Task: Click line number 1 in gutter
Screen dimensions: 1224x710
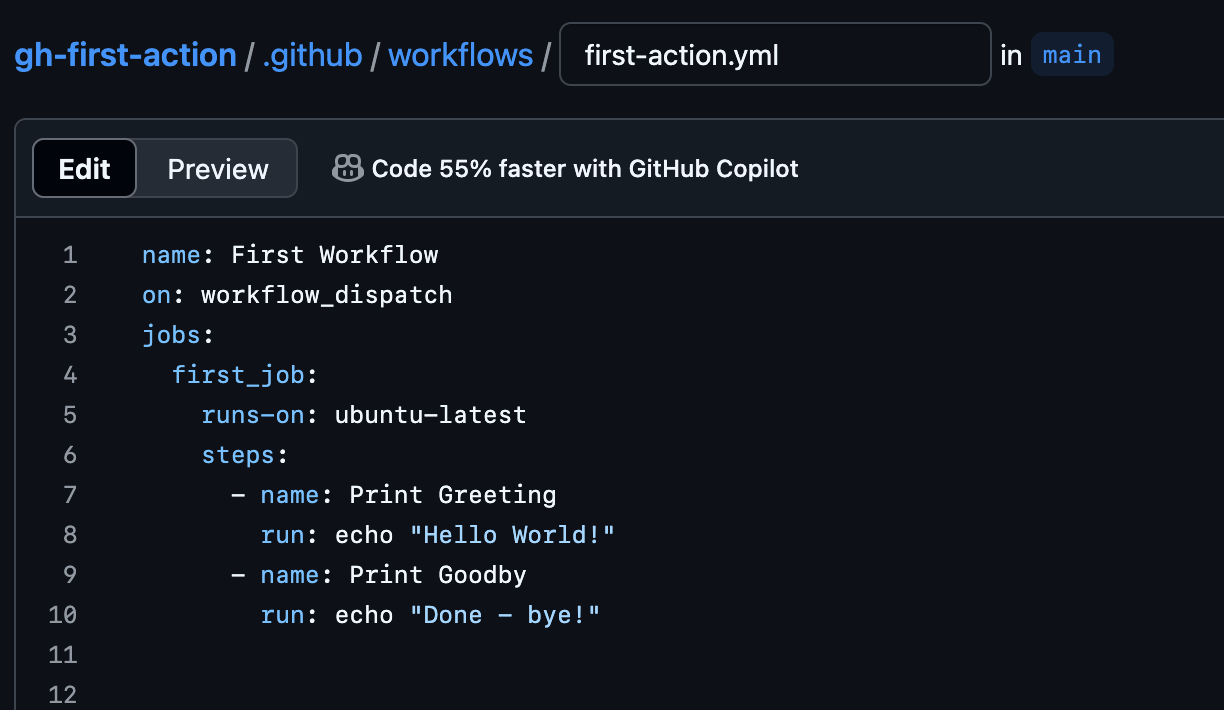Action: click(x=69, y=255)
